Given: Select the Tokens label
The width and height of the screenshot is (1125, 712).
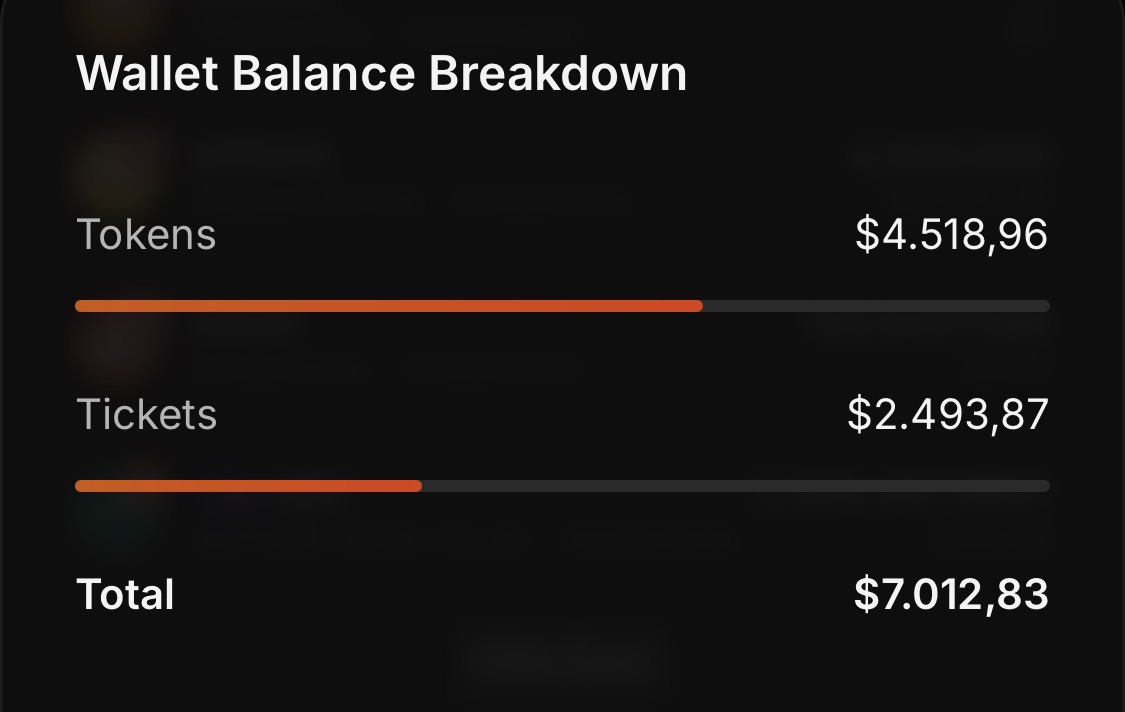Looking at the screenshot, I should [146, 234].
